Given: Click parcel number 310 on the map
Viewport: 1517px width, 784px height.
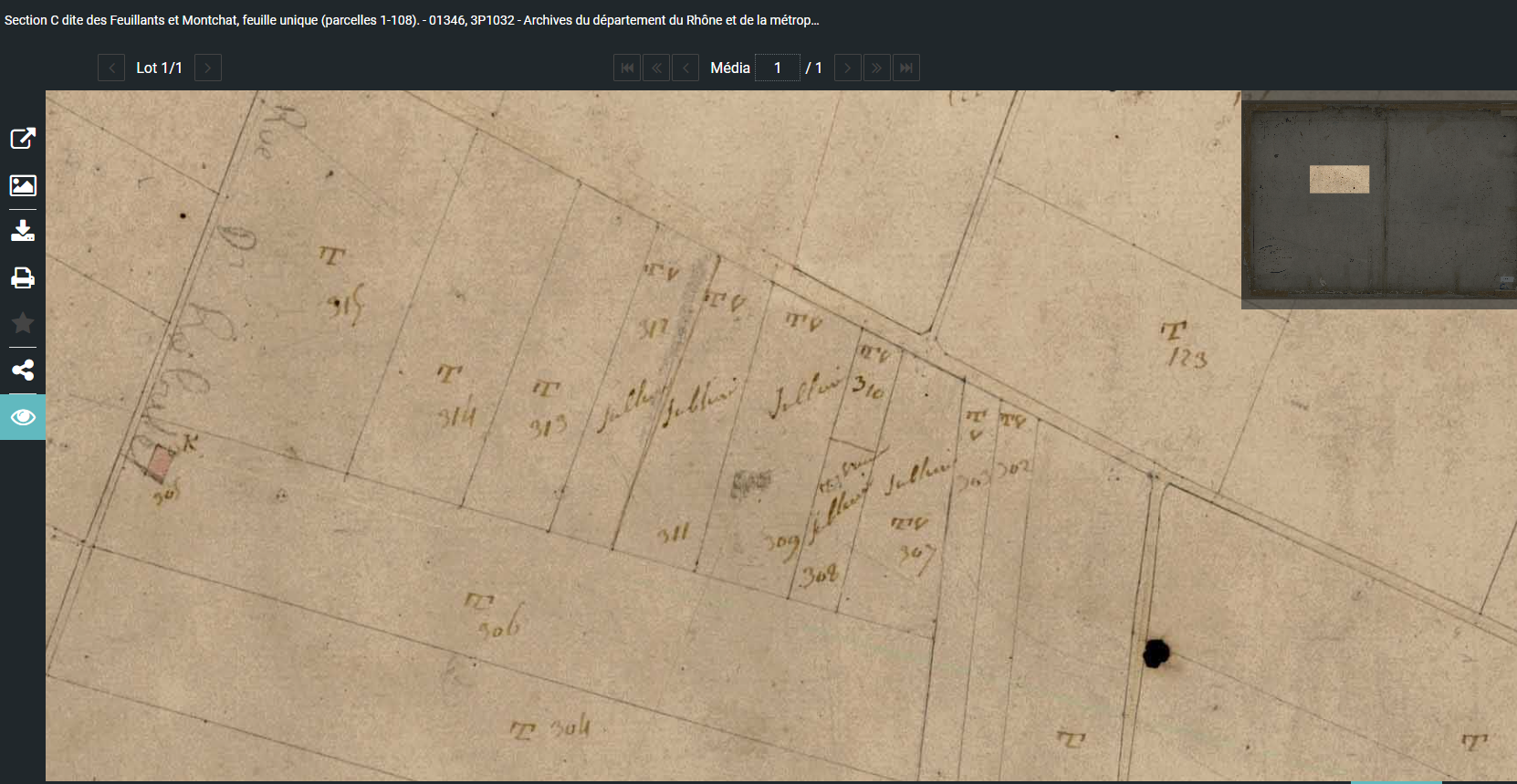Looking at the screenshot, I should (868, 387).
